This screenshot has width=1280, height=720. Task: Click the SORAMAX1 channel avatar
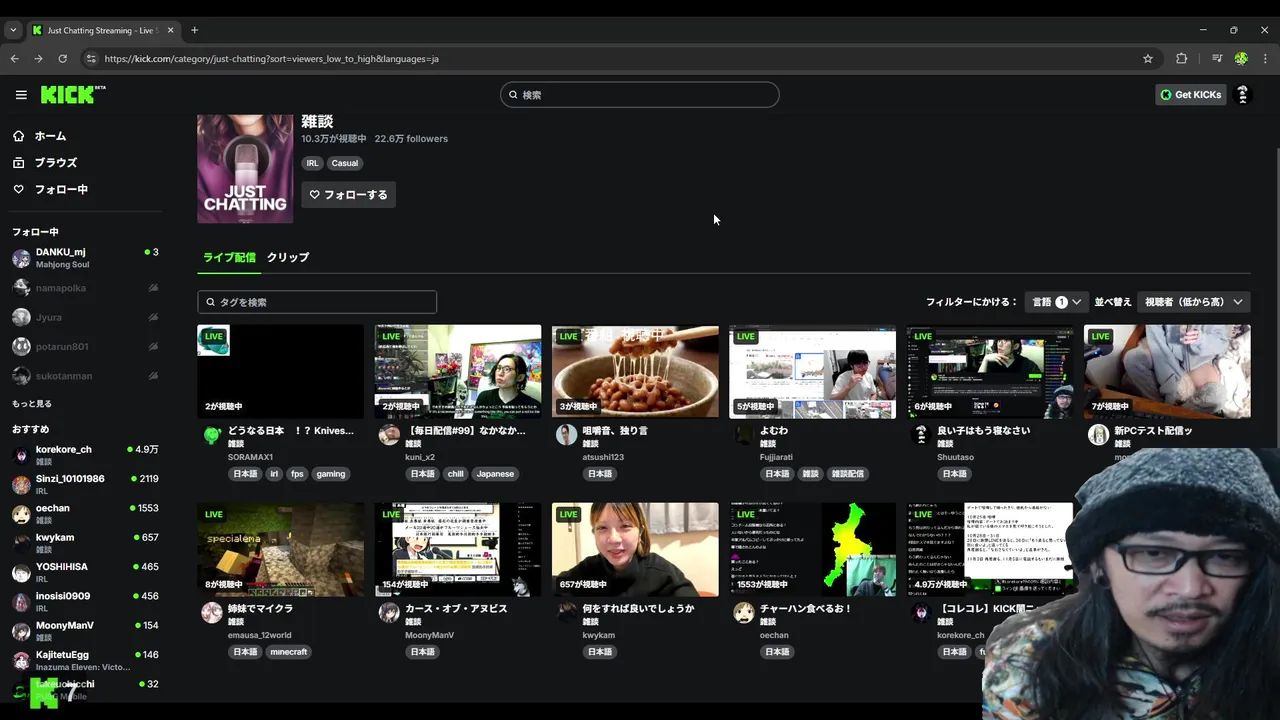point(212,435)
